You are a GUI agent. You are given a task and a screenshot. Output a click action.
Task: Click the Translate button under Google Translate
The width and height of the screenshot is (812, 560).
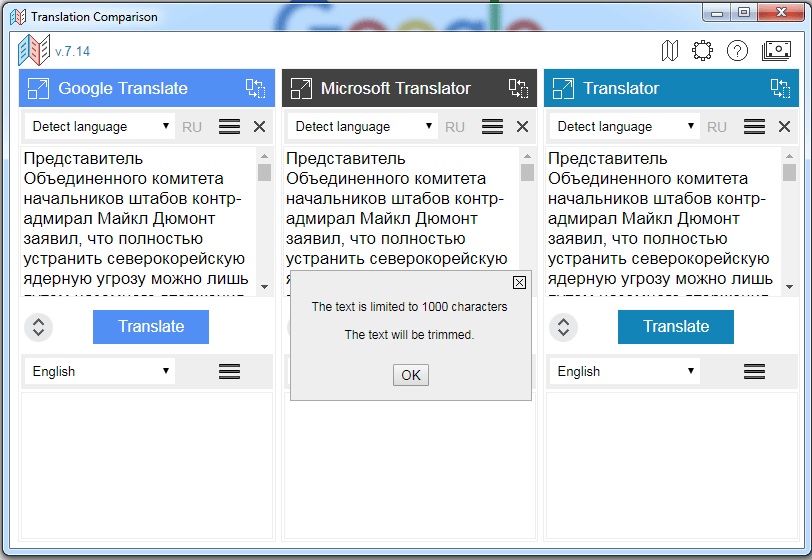pyautogui.click(x=151, y=327)
